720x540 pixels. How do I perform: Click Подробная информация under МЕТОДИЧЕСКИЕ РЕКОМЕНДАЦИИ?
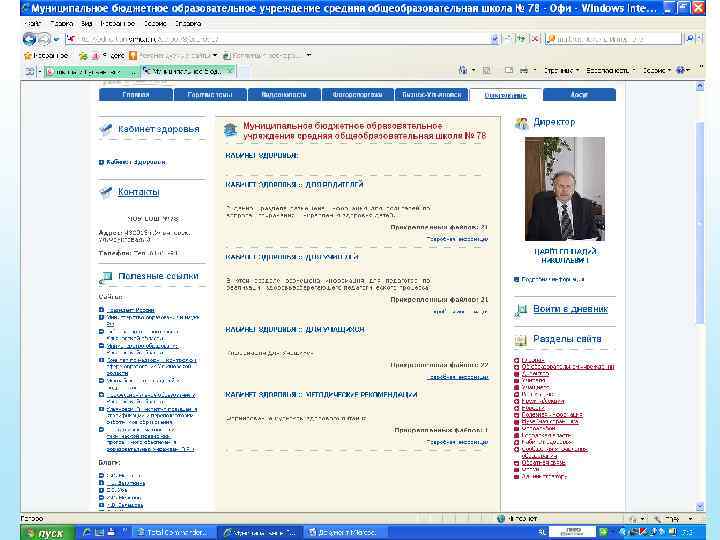(x=457, y=442)
